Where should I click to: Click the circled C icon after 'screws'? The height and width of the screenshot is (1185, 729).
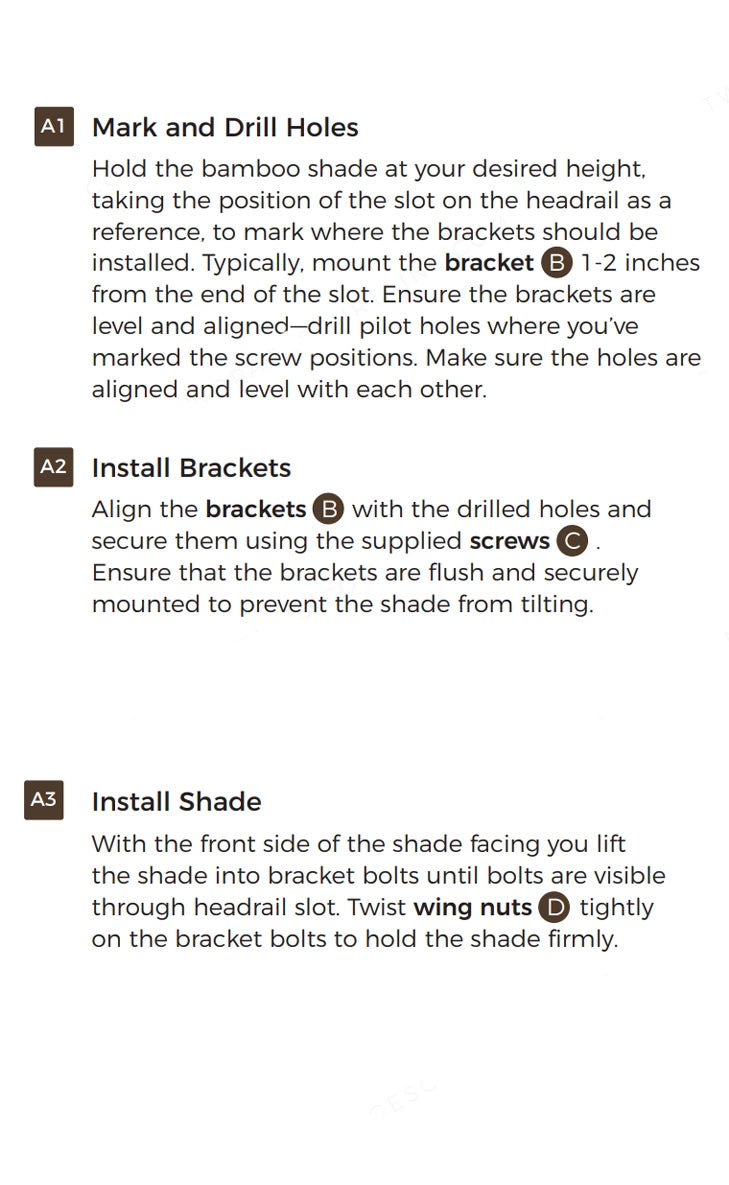[573, 541]
